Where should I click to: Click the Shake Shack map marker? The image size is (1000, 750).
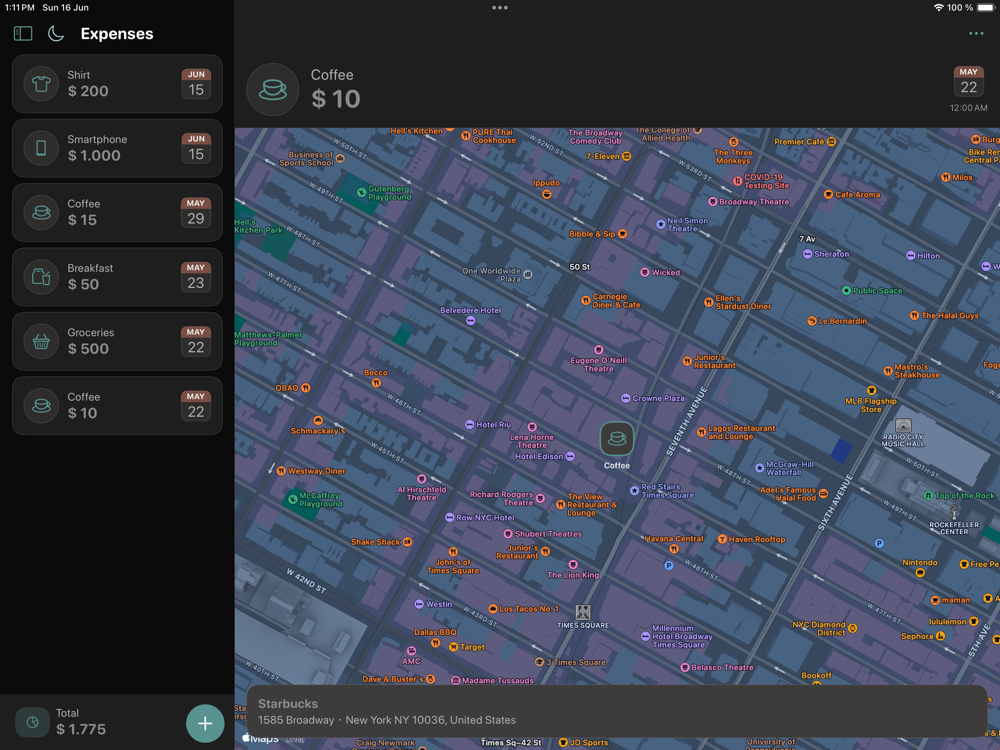tap(407, 542)
